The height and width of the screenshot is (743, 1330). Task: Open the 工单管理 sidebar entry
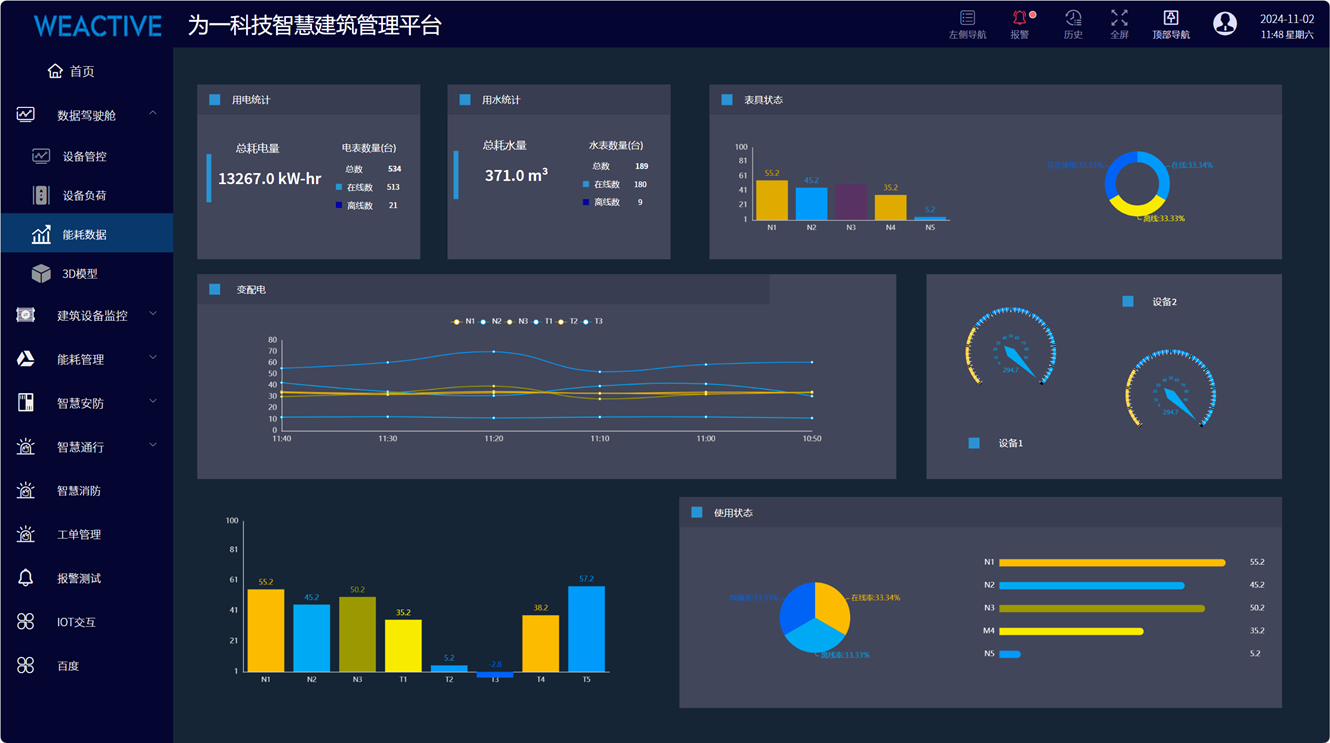point(78,534)
